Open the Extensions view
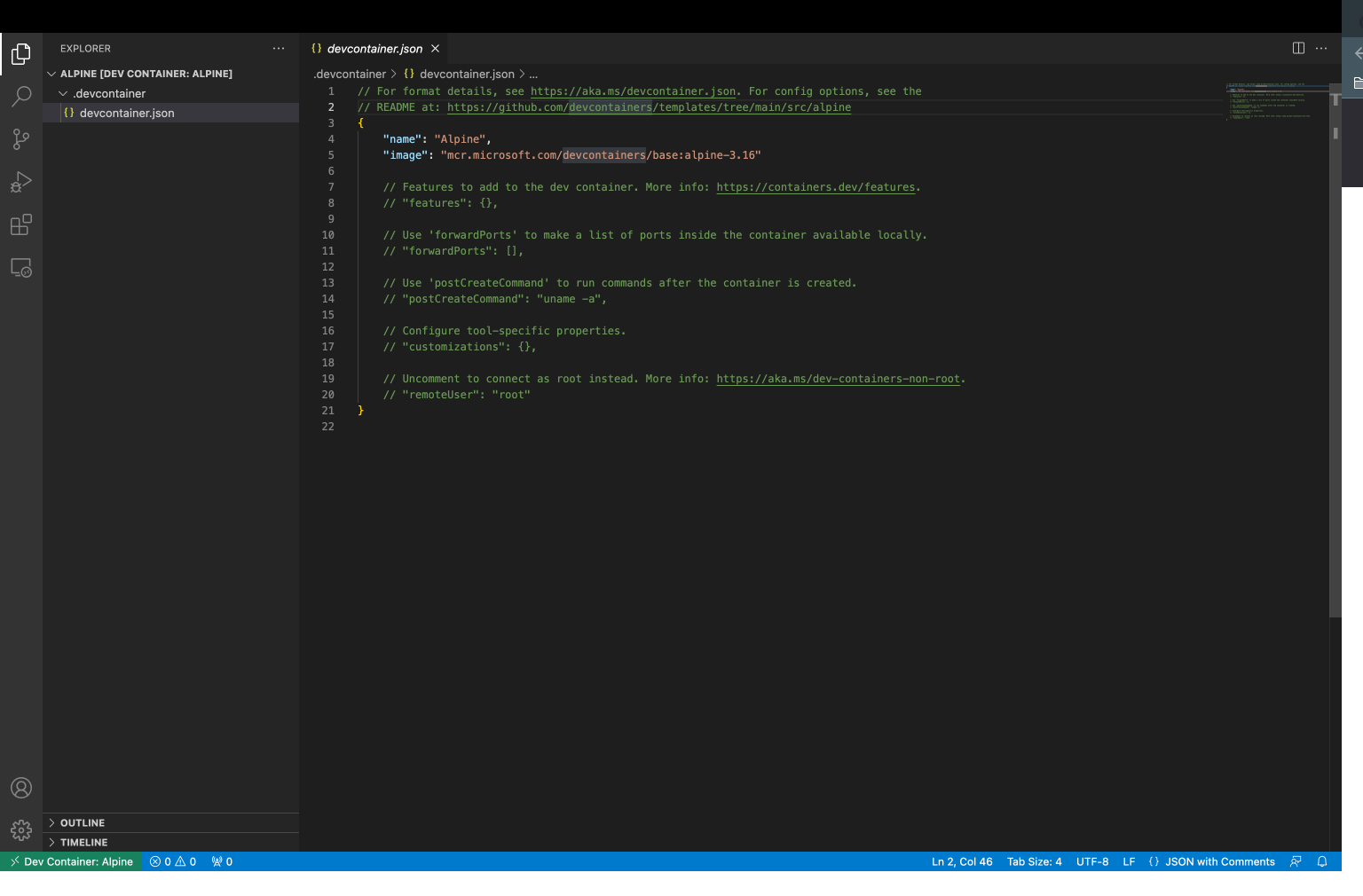 21,224
